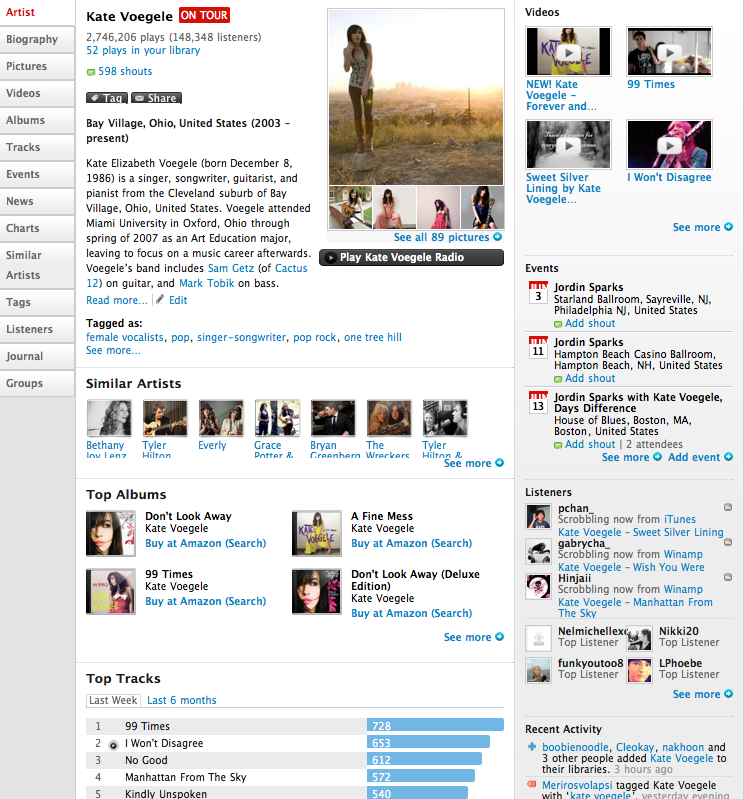
Task: Open Don't Look Away album cover
Action: coord(111,534)
